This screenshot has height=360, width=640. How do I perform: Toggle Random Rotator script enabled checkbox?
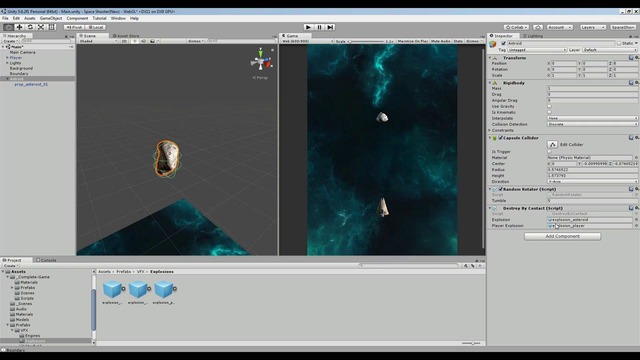click(x=500, y=189)
